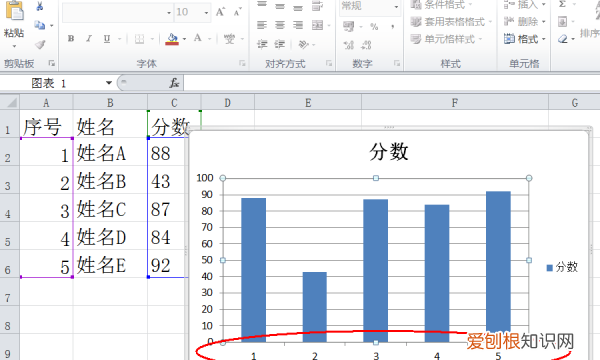This screenshot has height=360, width=600.
Task: Select column E header
Action: 308,103
